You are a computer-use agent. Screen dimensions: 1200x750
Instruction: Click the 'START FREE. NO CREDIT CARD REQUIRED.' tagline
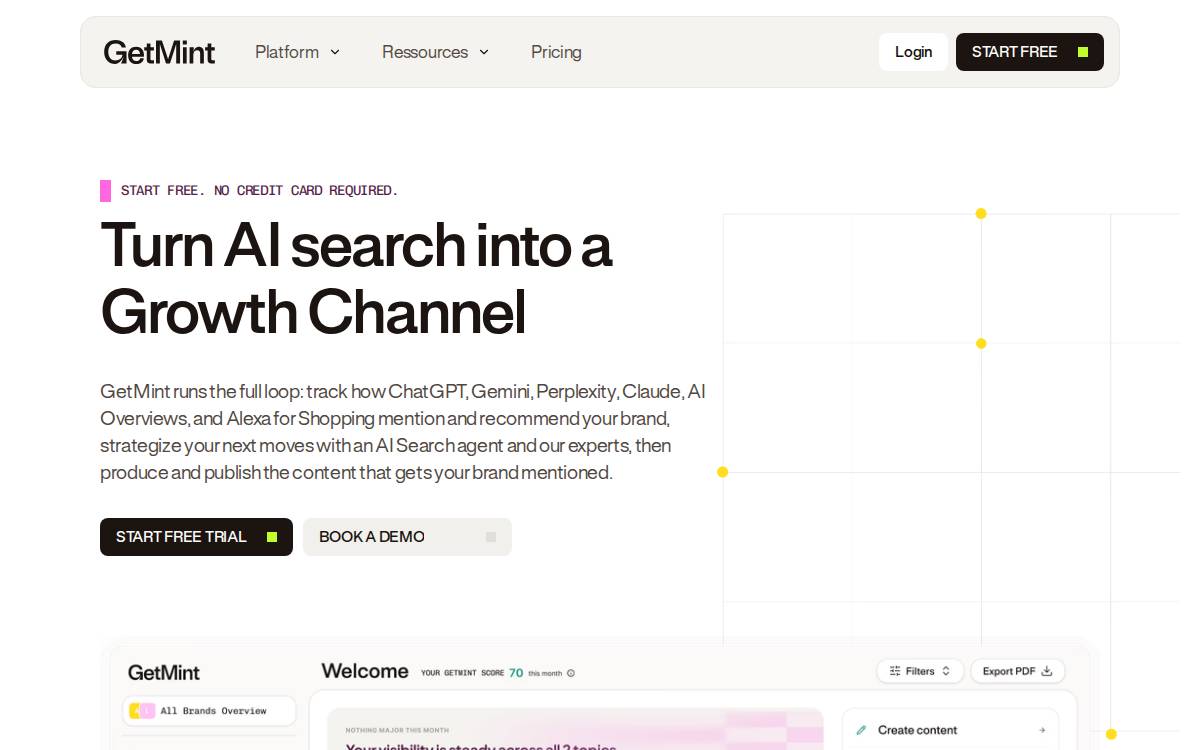coord(259,190)
